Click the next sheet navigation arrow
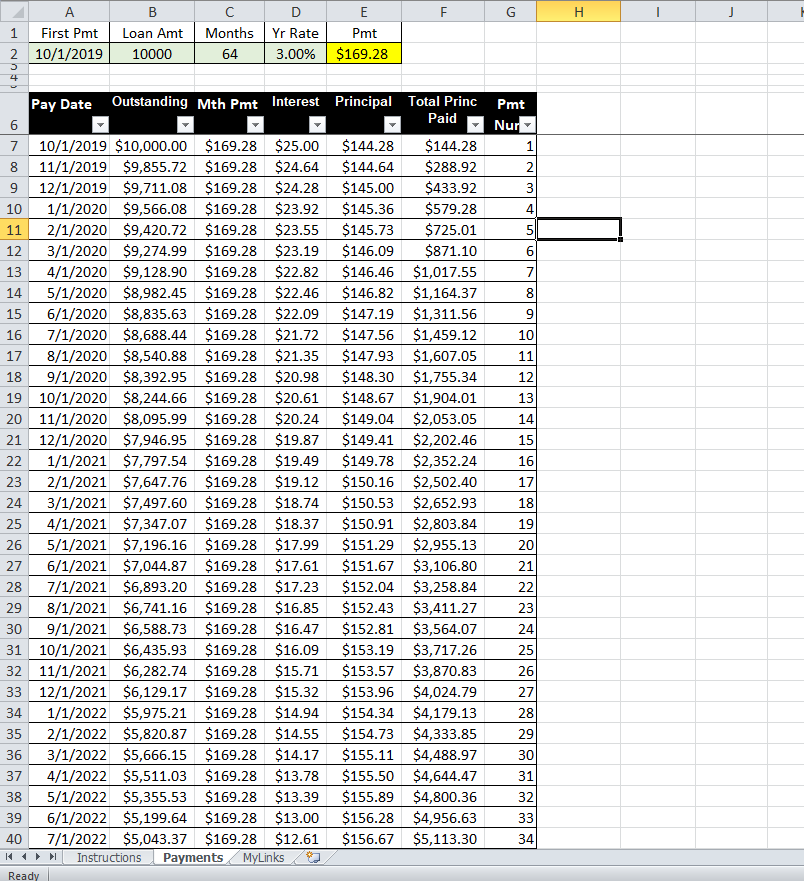 point(38,857)
